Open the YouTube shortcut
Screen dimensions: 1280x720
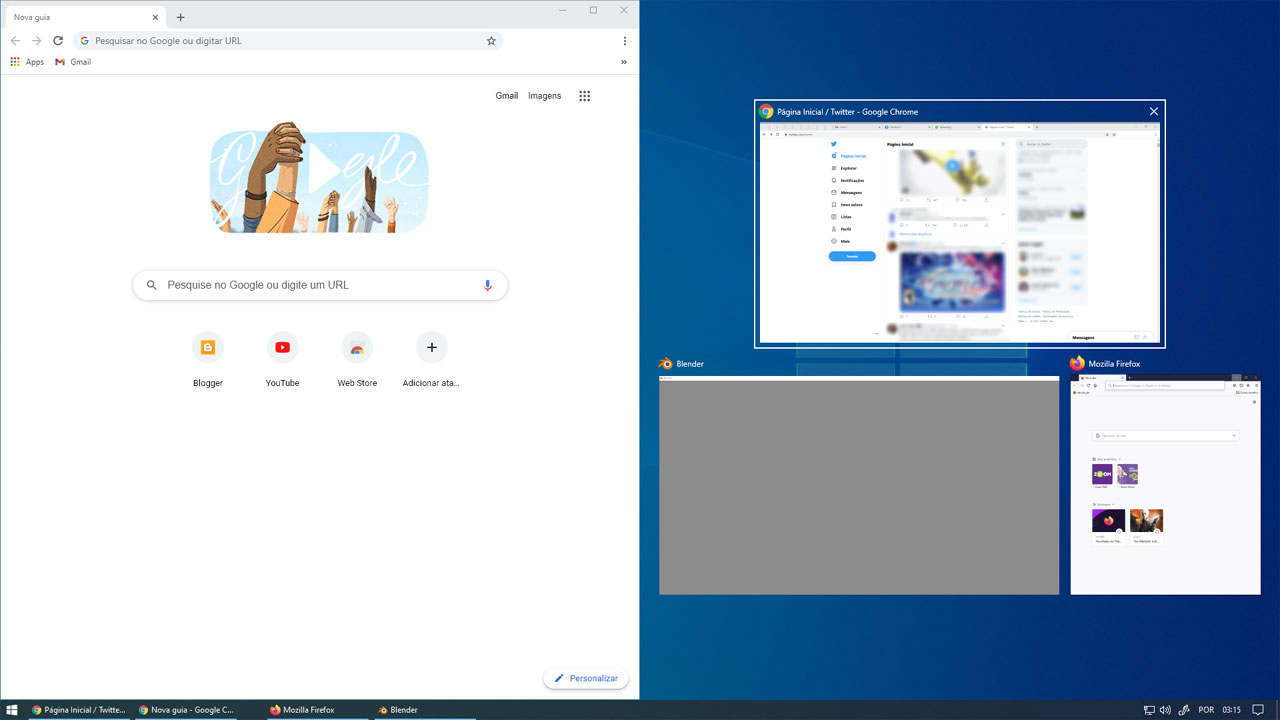[x=282, y=347]
